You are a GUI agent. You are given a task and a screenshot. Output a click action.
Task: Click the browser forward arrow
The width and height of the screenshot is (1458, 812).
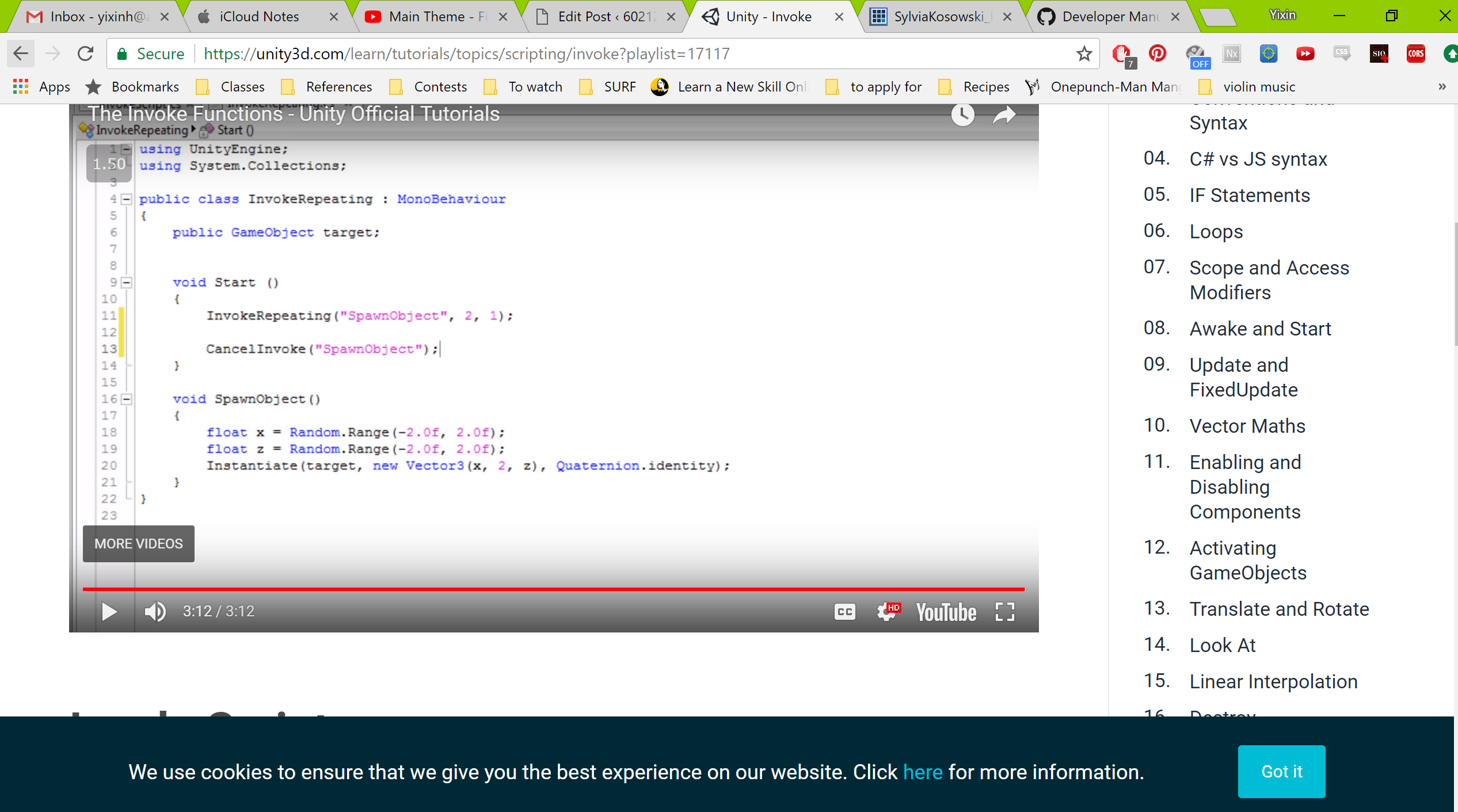[53, 54]
